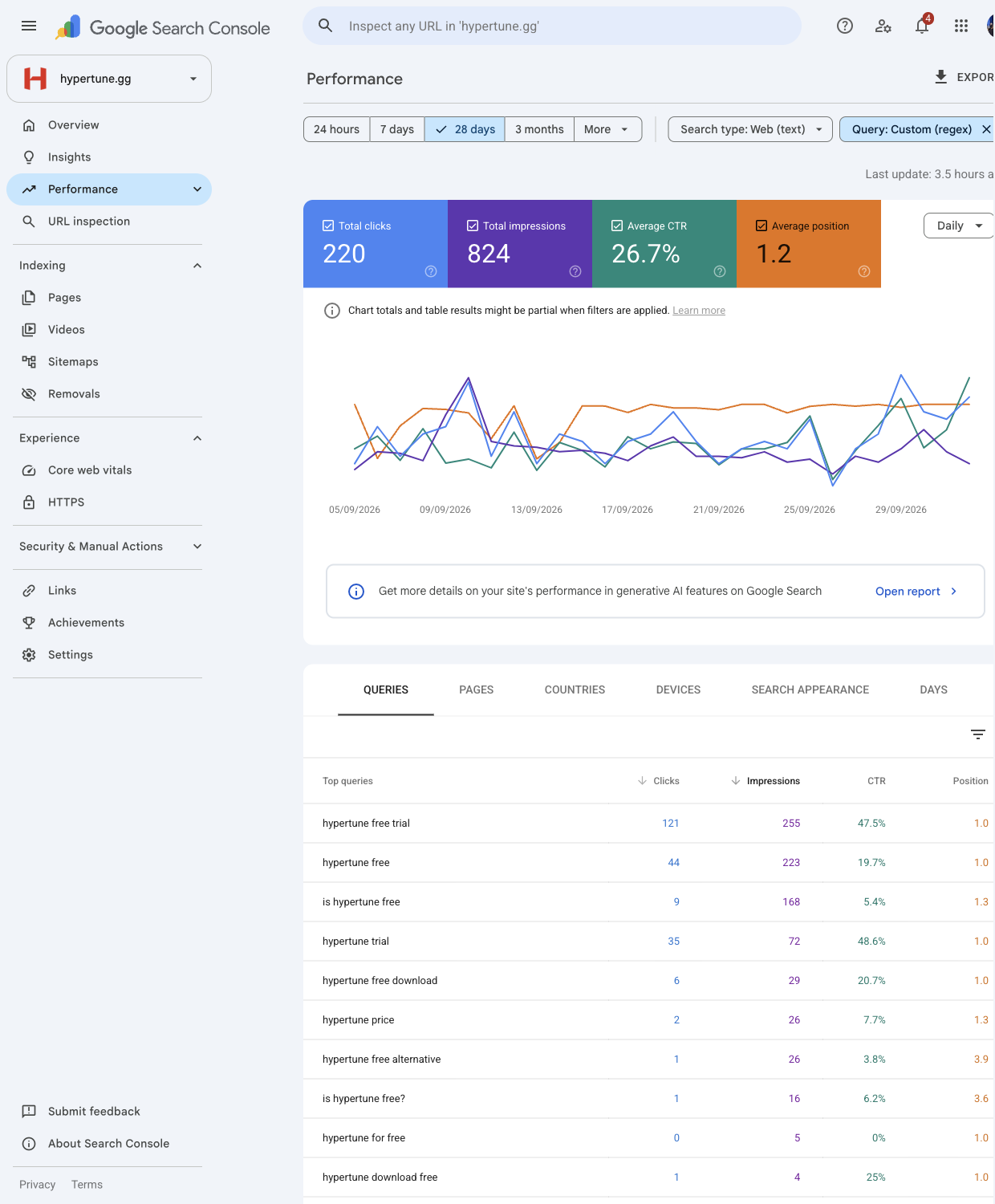Click 'hypertune free trial' query row
The width and height of the screenshot is (995, 1204).
[648, 824]
